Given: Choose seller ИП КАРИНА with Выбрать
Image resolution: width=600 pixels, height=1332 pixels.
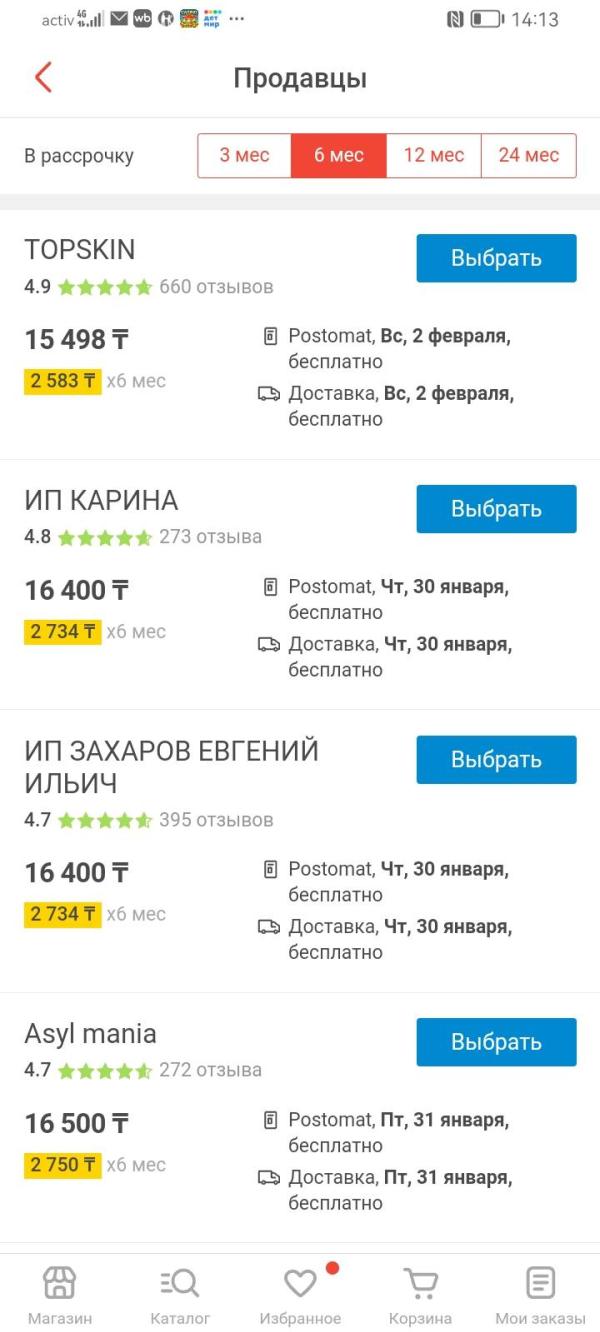Looking at the screenshot, I should pos(496,509).
